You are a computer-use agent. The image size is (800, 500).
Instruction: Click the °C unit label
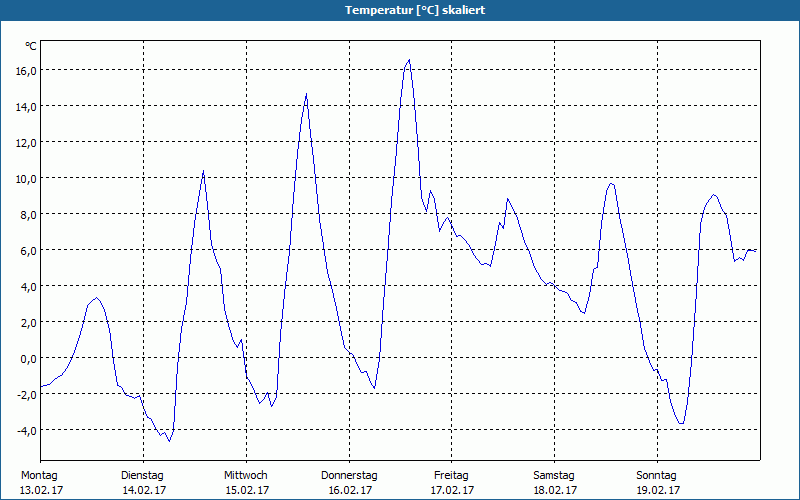(31, 46)
